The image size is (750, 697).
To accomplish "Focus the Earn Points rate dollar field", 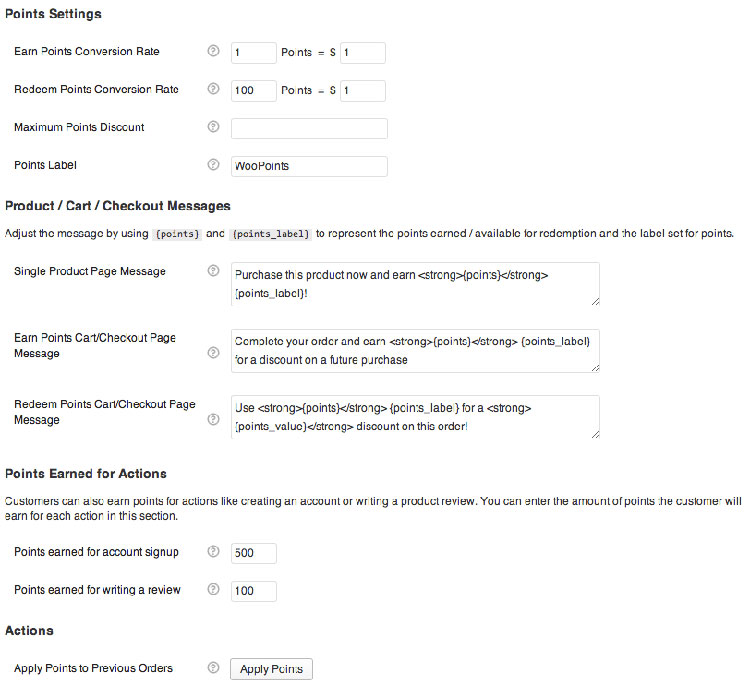I will tap(362, 53).
